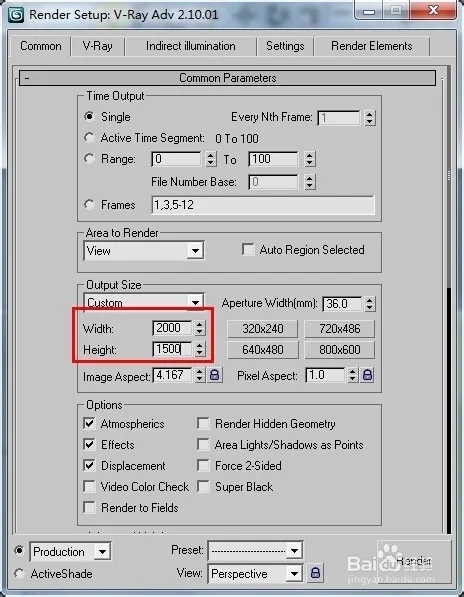Click the Aperture Width value field
Screen dimensions: 464x597
342,304
